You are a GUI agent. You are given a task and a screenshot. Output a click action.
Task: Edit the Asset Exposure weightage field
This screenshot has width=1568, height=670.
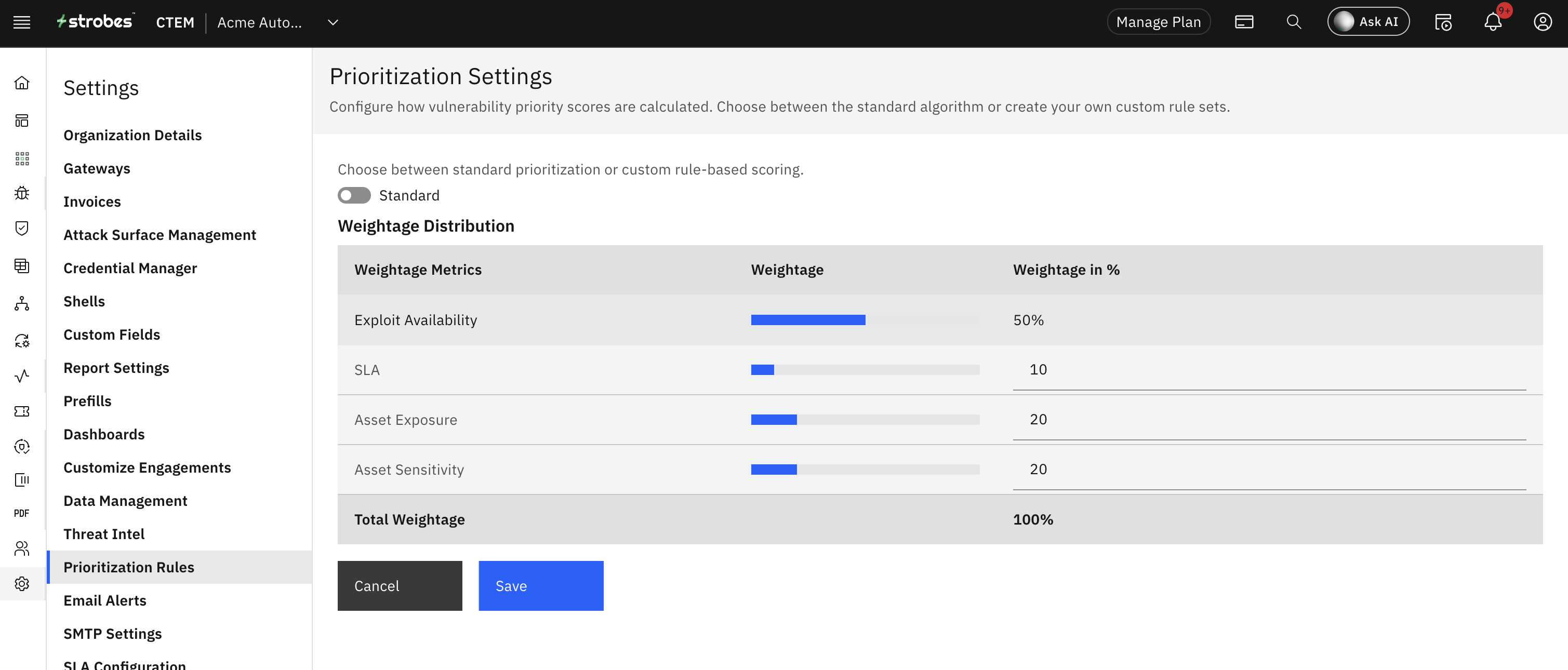coord(1269,420)
